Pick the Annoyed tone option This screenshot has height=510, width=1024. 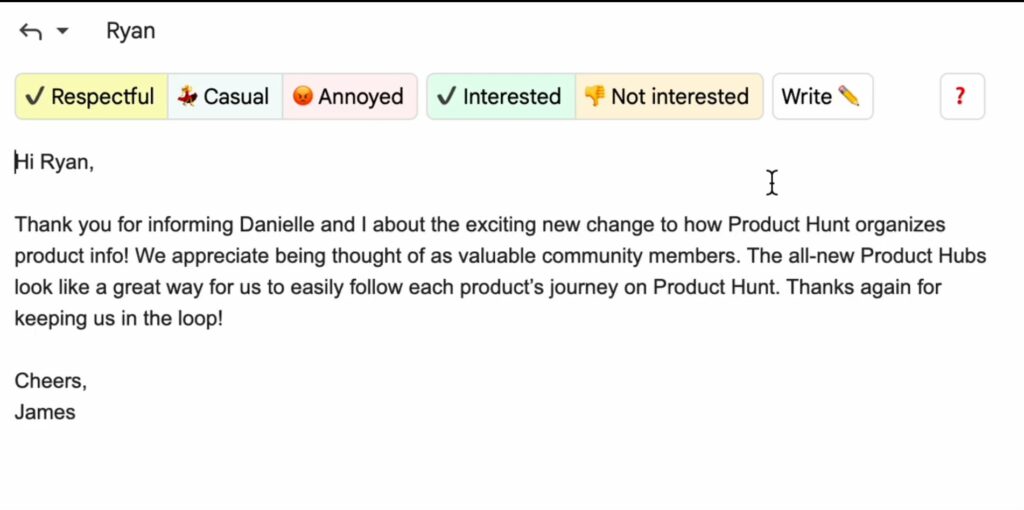pos(349,97)
